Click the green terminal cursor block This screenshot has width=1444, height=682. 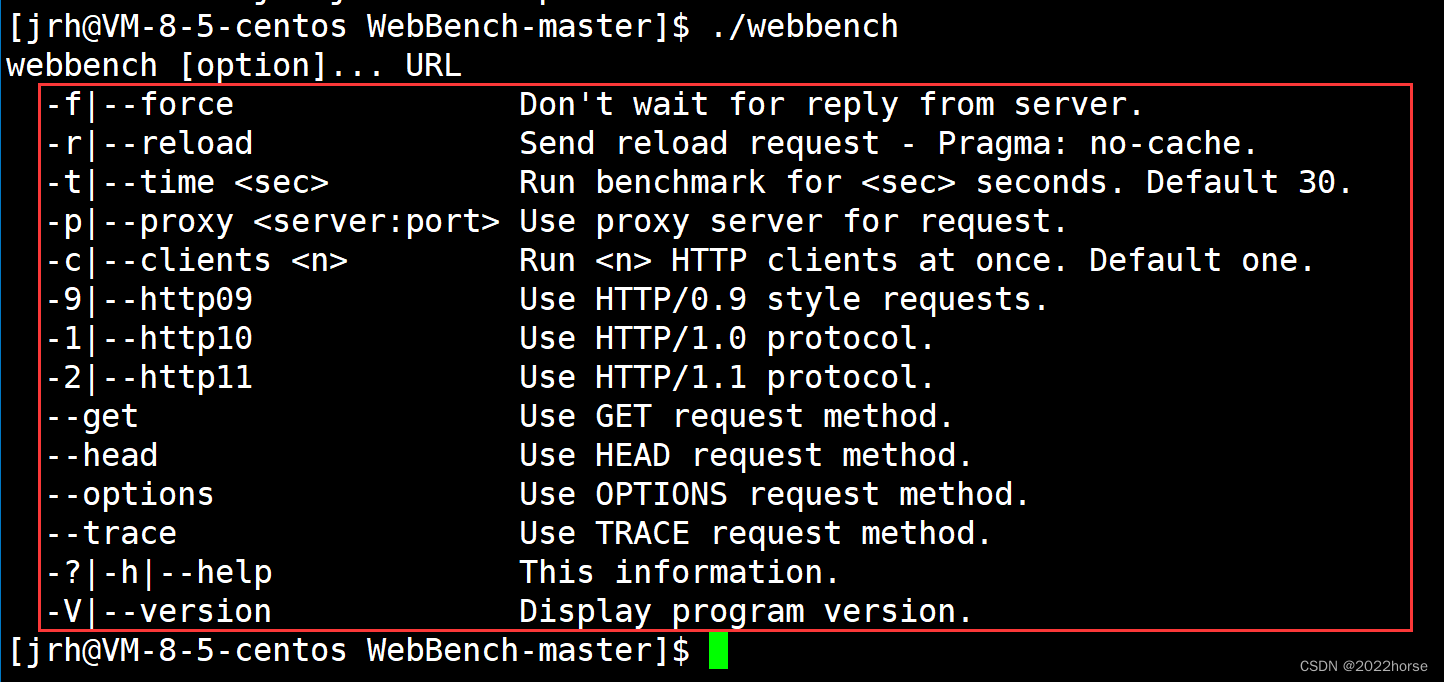pyautogui.click(x=718, y=651)
